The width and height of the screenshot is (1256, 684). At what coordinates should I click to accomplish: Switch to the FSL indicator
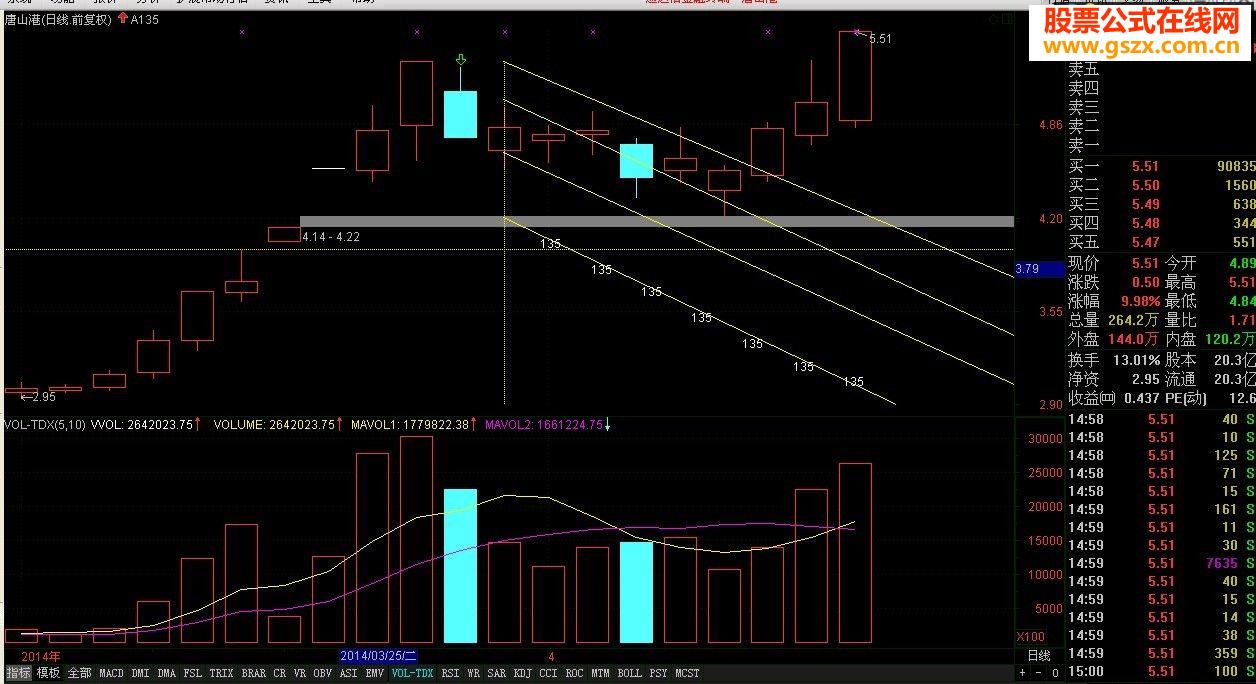(193, 674)
